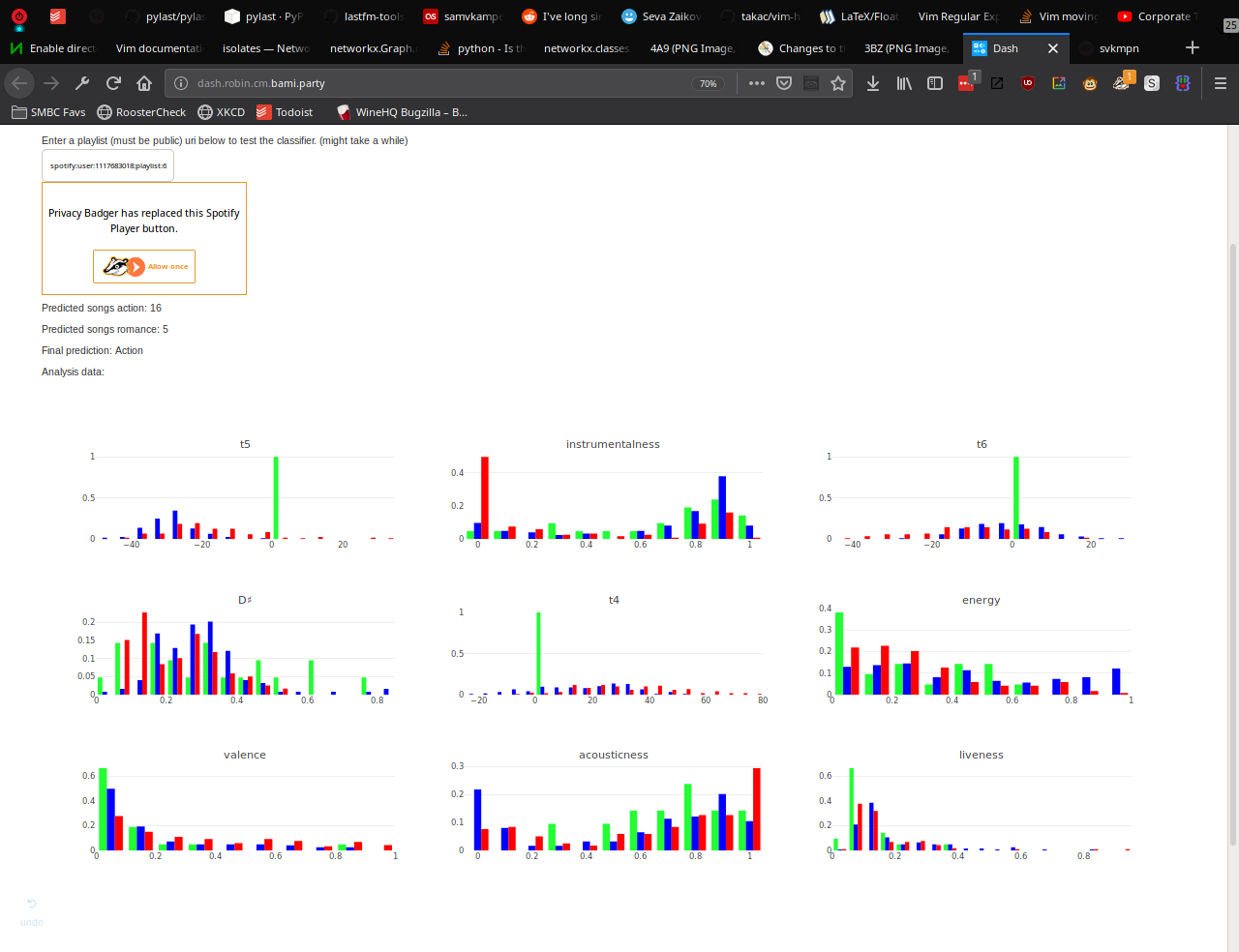Open the downloads panel
The image size is (1239, 952).
click(x=872, y=83)
